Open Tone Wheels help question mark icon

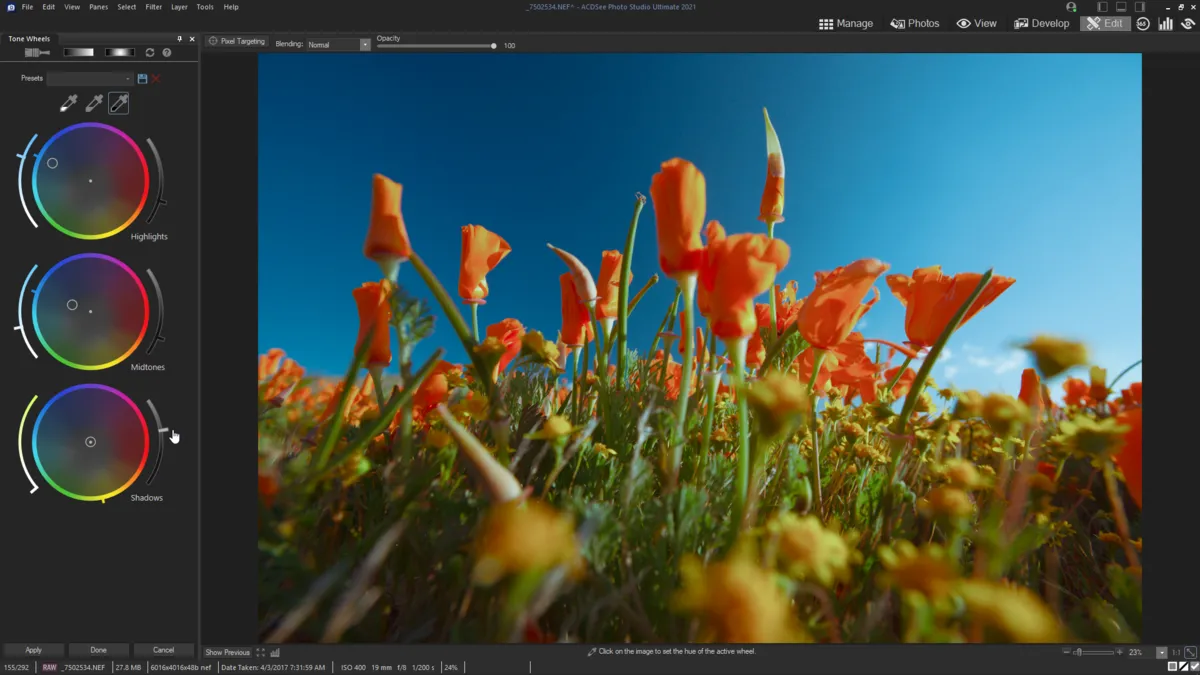click(167, 53)
